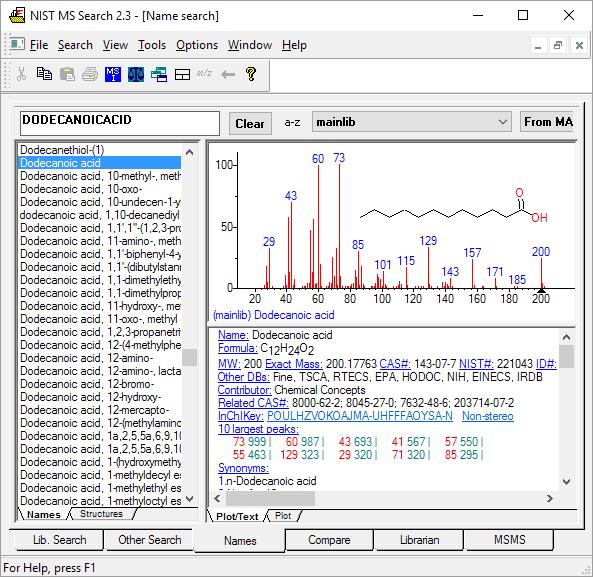
Task: Click the Paste clipboard icon
Action: (67, 74)
